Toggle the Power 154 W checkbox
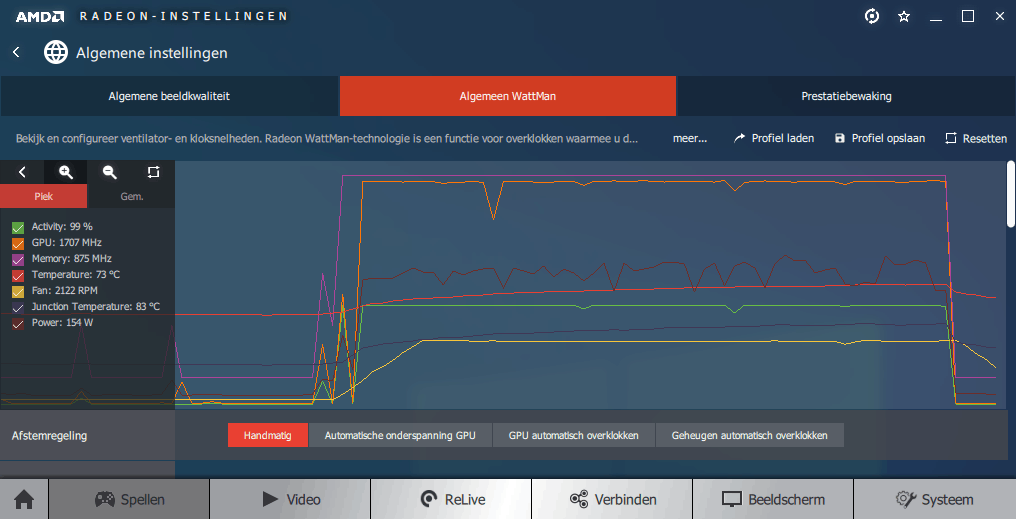Image resolution: width=1016 pixels, height=519 pixels. [17, 323]
